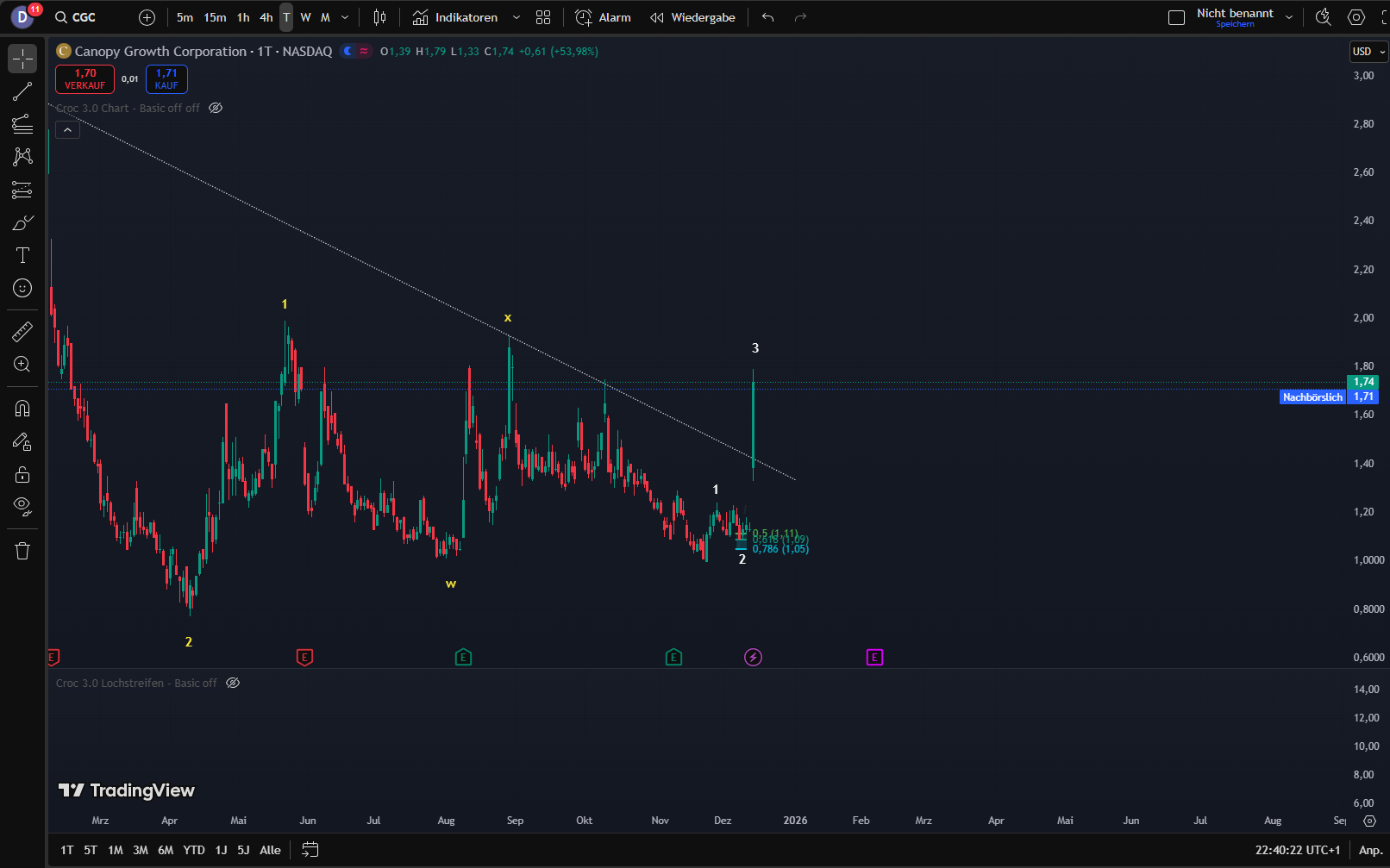Click the red VERKAUF sell button
The image size is (1390, 868).
(85, 79)
